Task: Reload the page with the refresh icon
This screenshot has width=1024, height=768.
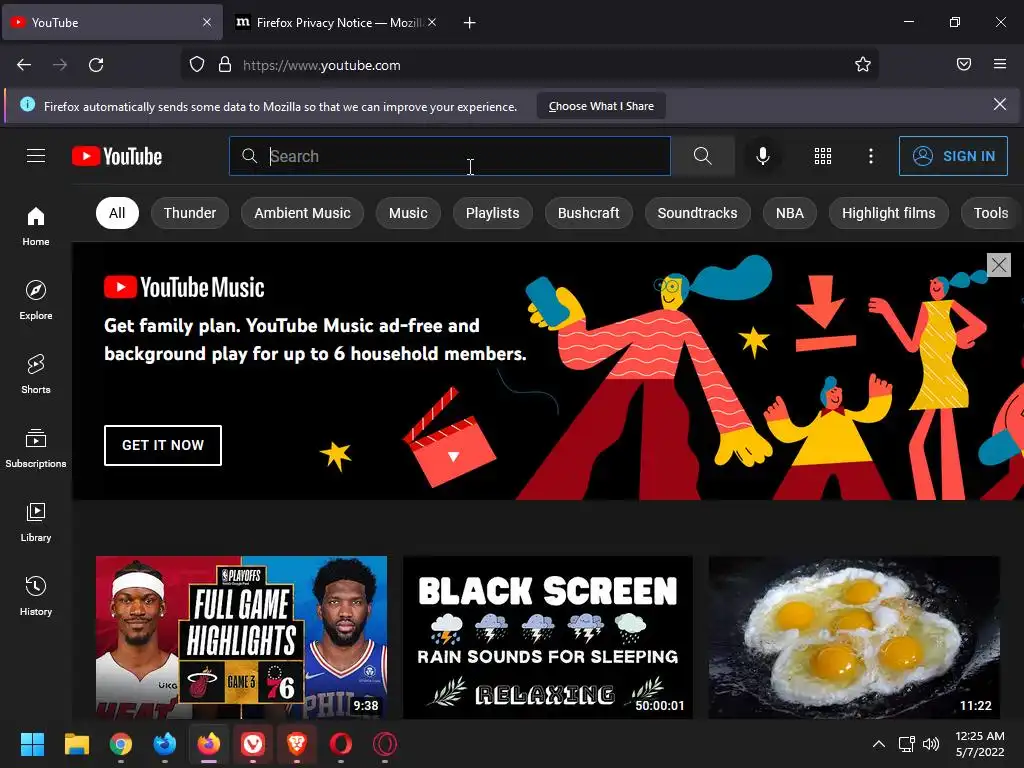Action: pyautogui.click(x=96, y=65)
